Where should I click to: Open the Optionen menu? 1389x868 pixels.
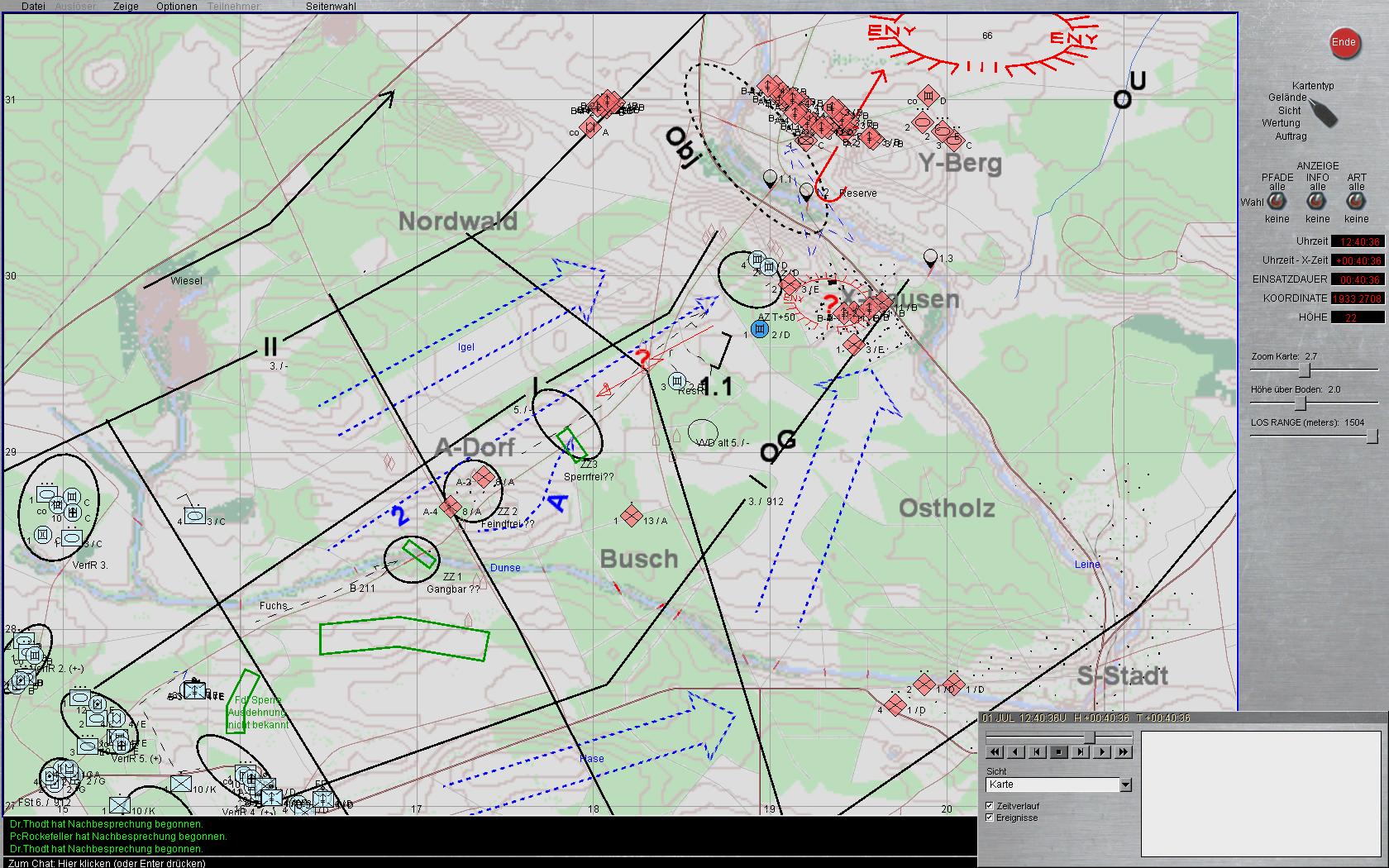click(176, 7)
